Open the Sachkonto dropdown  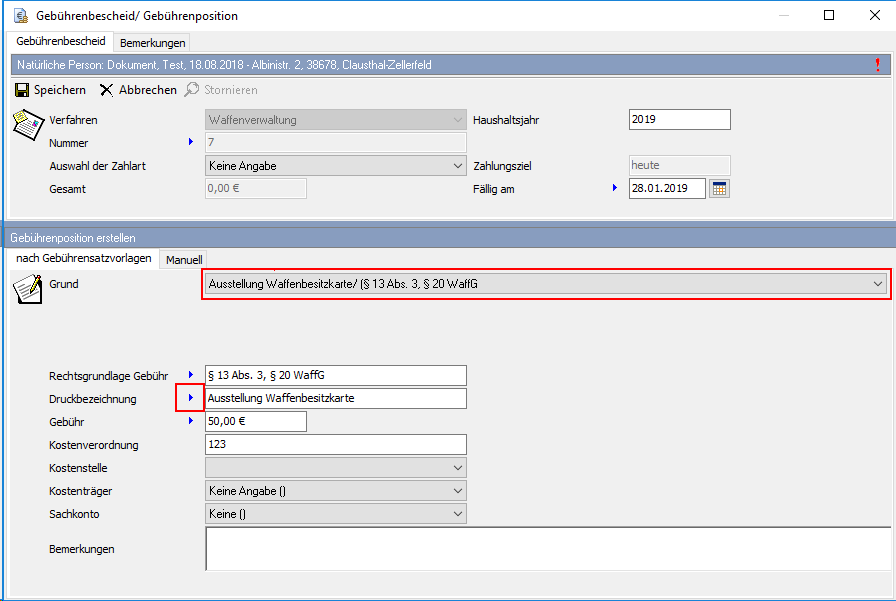pyautogui.click(x=457, y=514)
